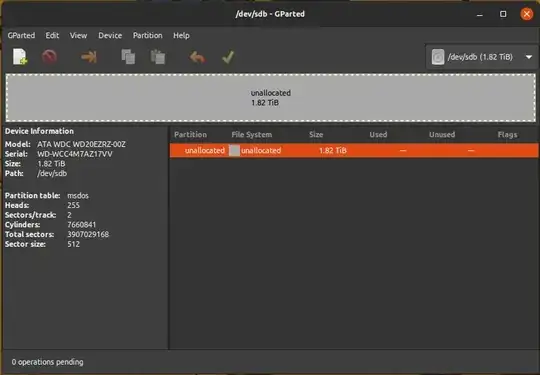Sort by the Size column header
This screenshot has width=540, height=375.
coord(316,135)
